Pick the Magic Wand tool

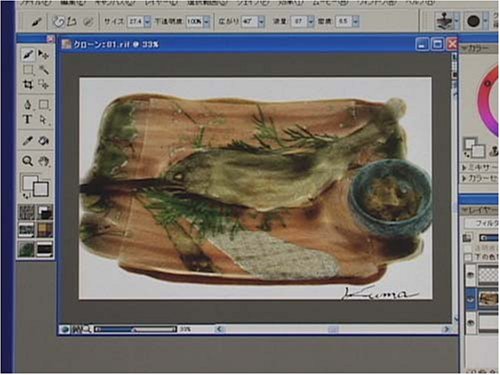(x=43, y=70)
